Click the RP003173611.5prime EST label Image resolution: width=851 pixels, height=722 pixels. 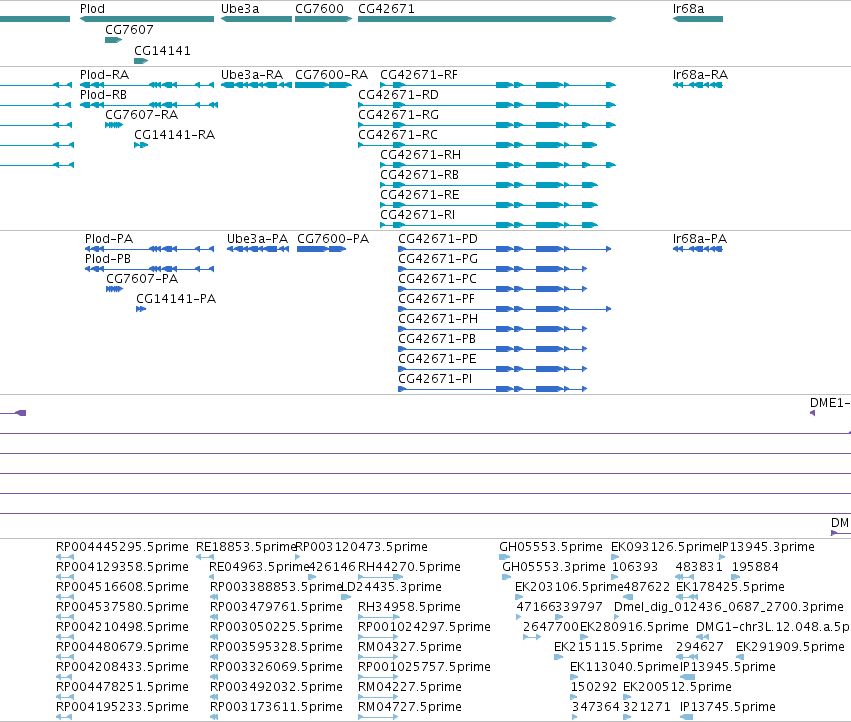pyautogui.click(x=276, y=707)
